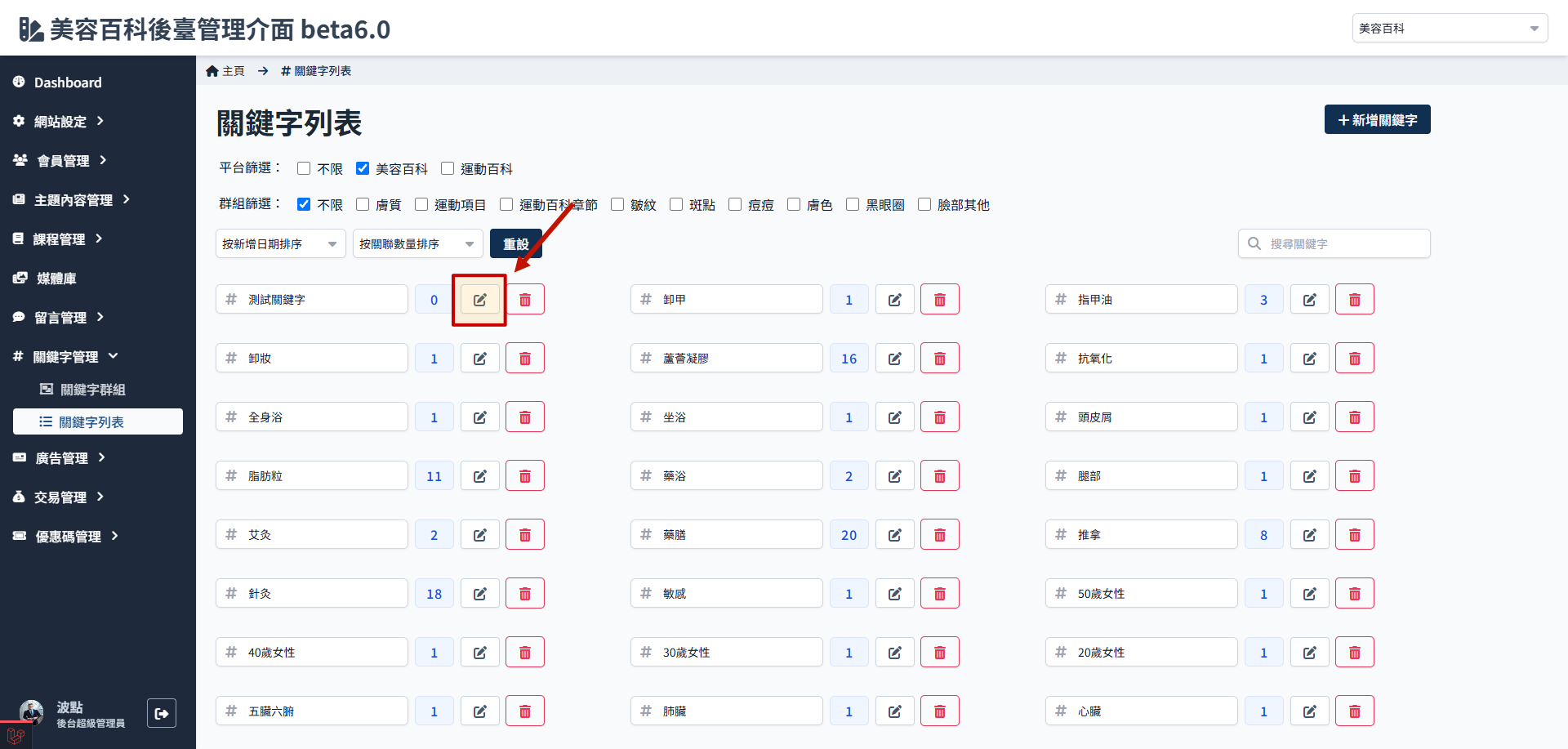Uncheck the 美容百科 platform filter

coord(363,168)
